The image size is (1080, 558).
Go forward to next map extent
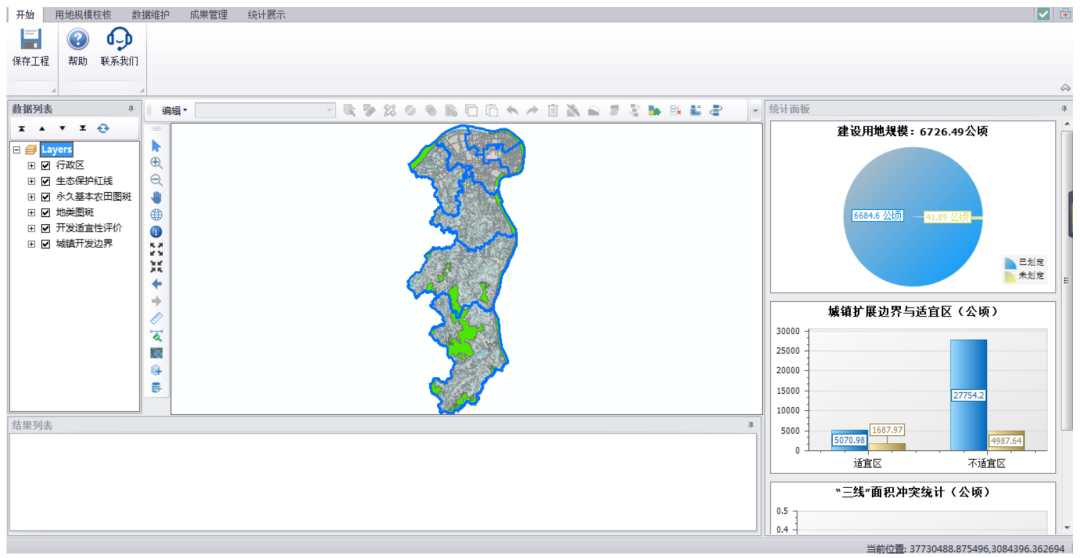click(x=156, y=301)
